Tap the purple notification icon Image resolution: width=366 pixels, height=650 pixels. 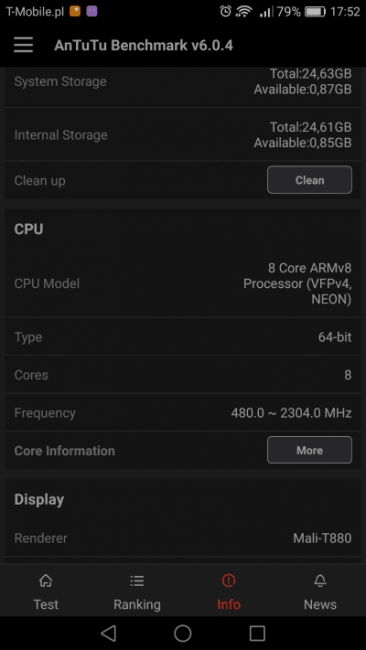92,11
